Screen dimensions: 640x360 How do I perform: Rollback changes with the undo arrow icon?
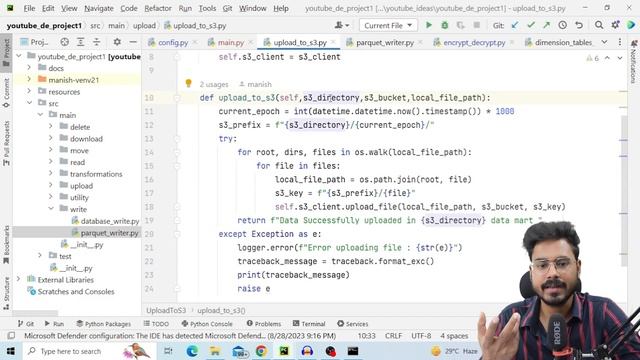[x=579, y=25]
